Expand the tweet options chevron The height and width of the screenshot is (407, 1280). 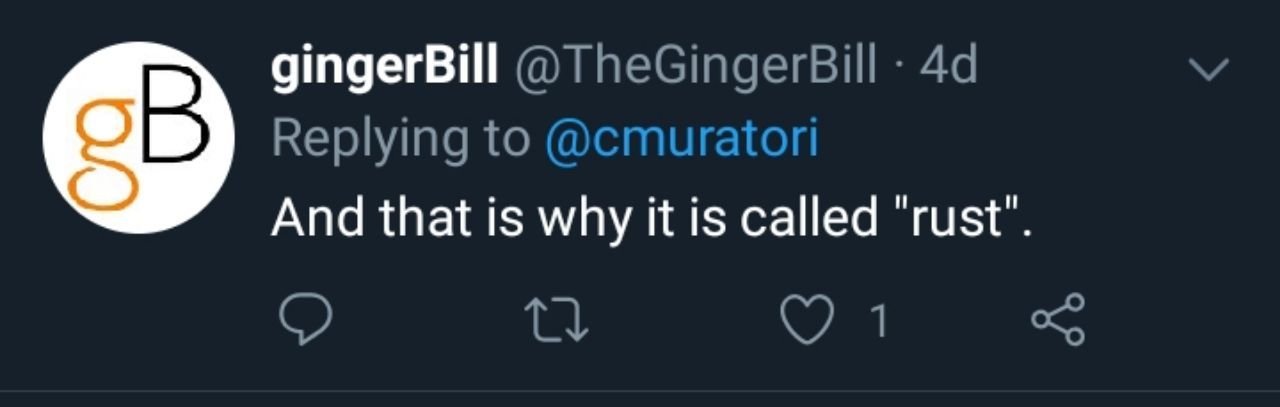(1207, 70)
